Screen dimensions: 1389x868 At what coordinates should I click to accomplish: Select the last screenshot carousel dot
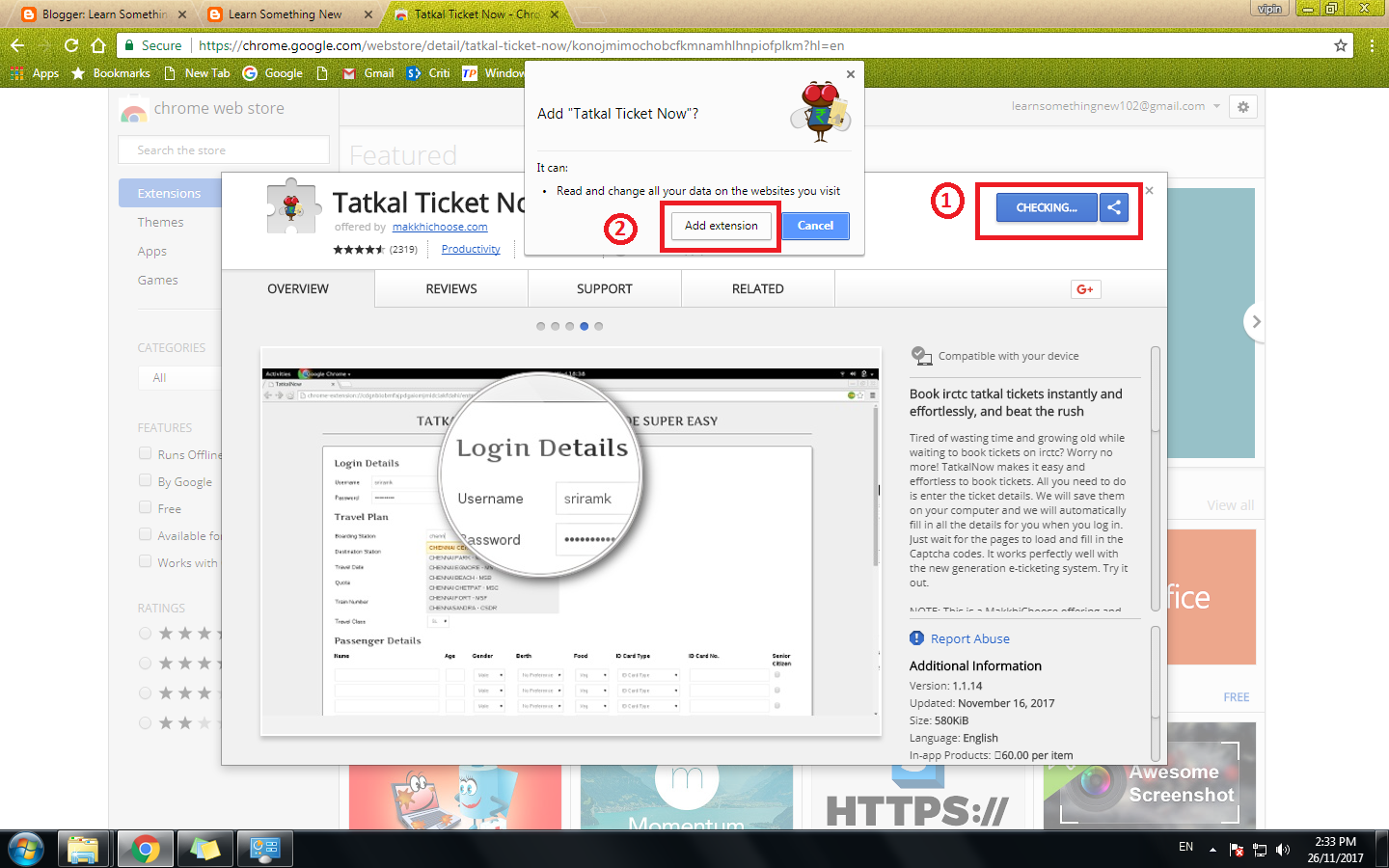point(599,326)
